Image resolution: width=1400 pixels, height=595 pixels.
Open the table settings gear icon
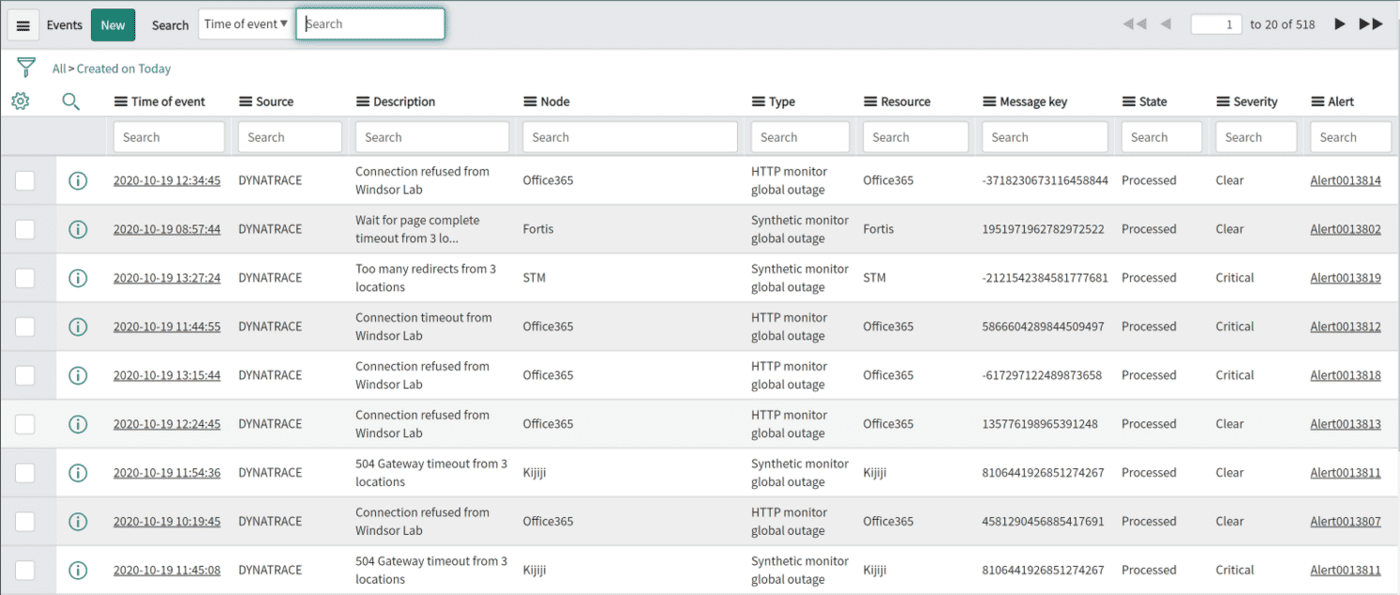20,101
